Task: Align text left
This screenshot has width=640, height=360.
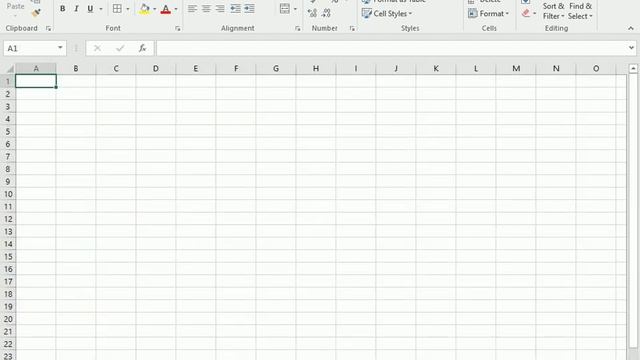Action: tap(192, 9)
